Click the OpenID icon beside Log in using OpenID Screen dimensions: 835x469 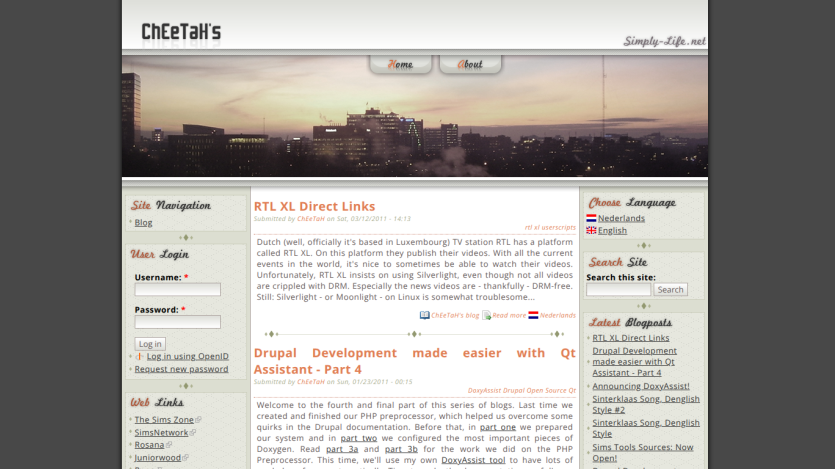pyautogui.click(x=140, y=357)
